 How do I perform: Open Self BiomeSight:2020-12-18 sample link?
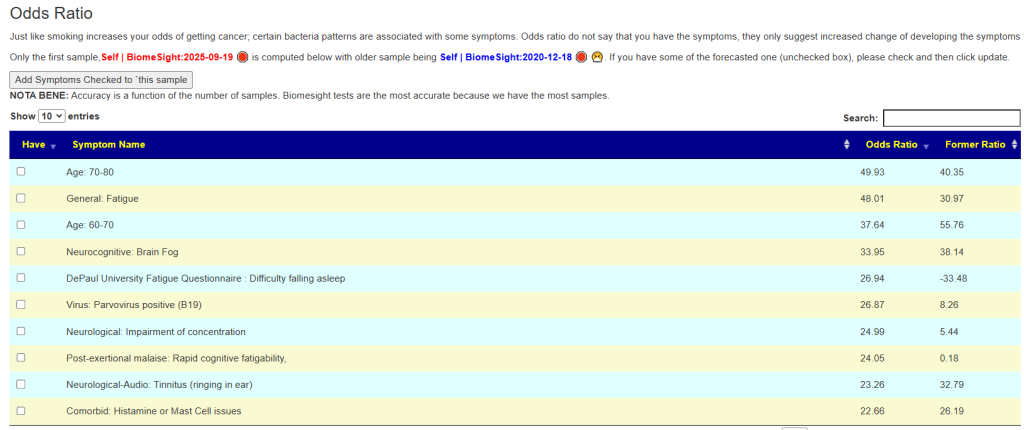click(506, 57)
